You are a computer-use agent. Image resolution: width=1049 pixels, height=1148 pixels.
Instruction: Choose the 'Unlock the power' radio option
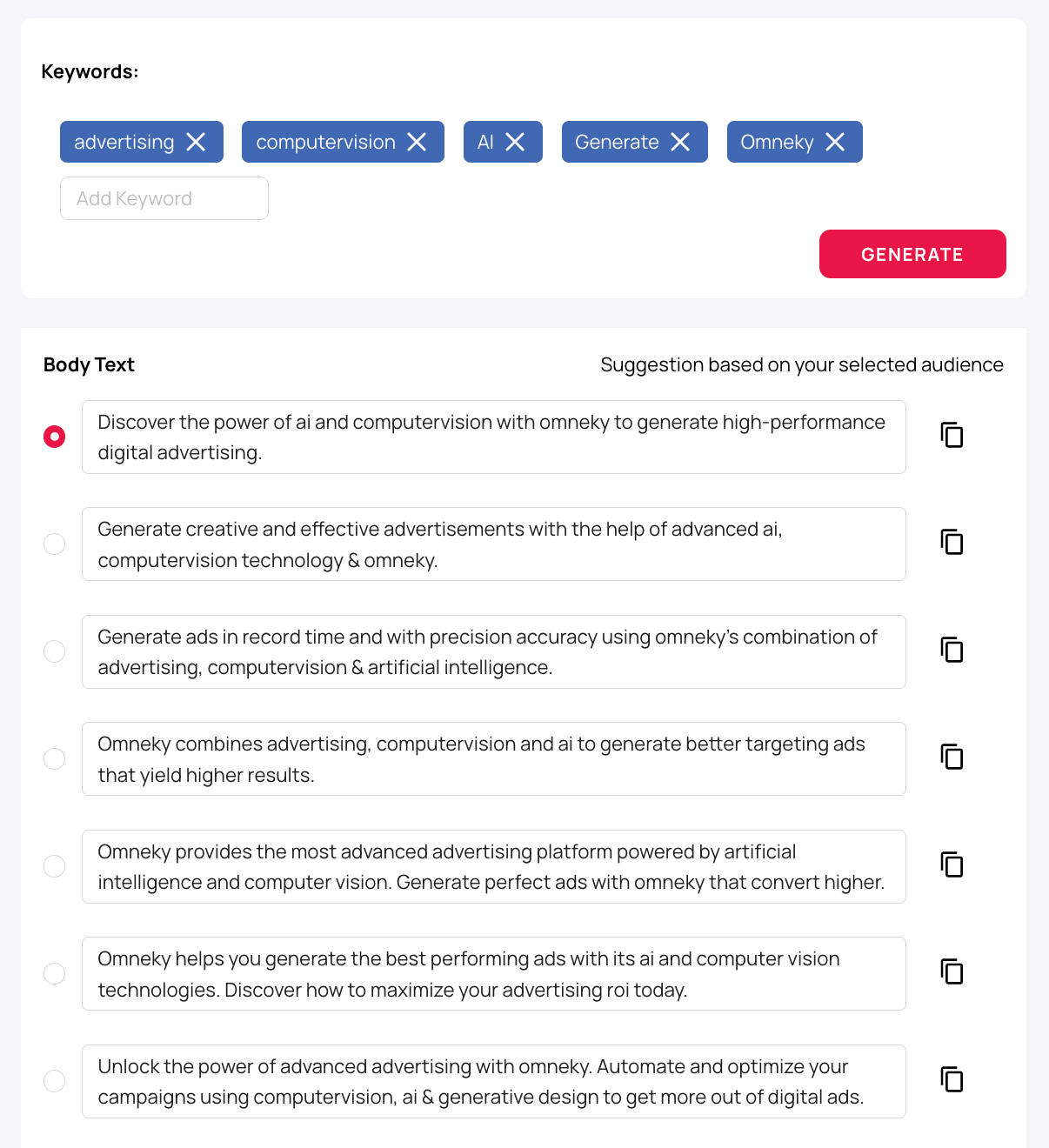coord(55,1081)
